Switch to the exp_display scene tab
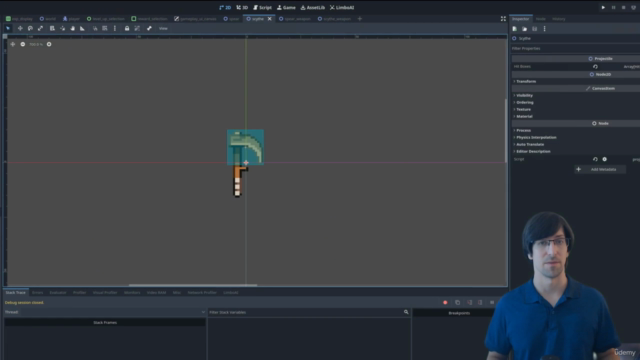Screen dimensions: 640x360 [x=19, y=19]
